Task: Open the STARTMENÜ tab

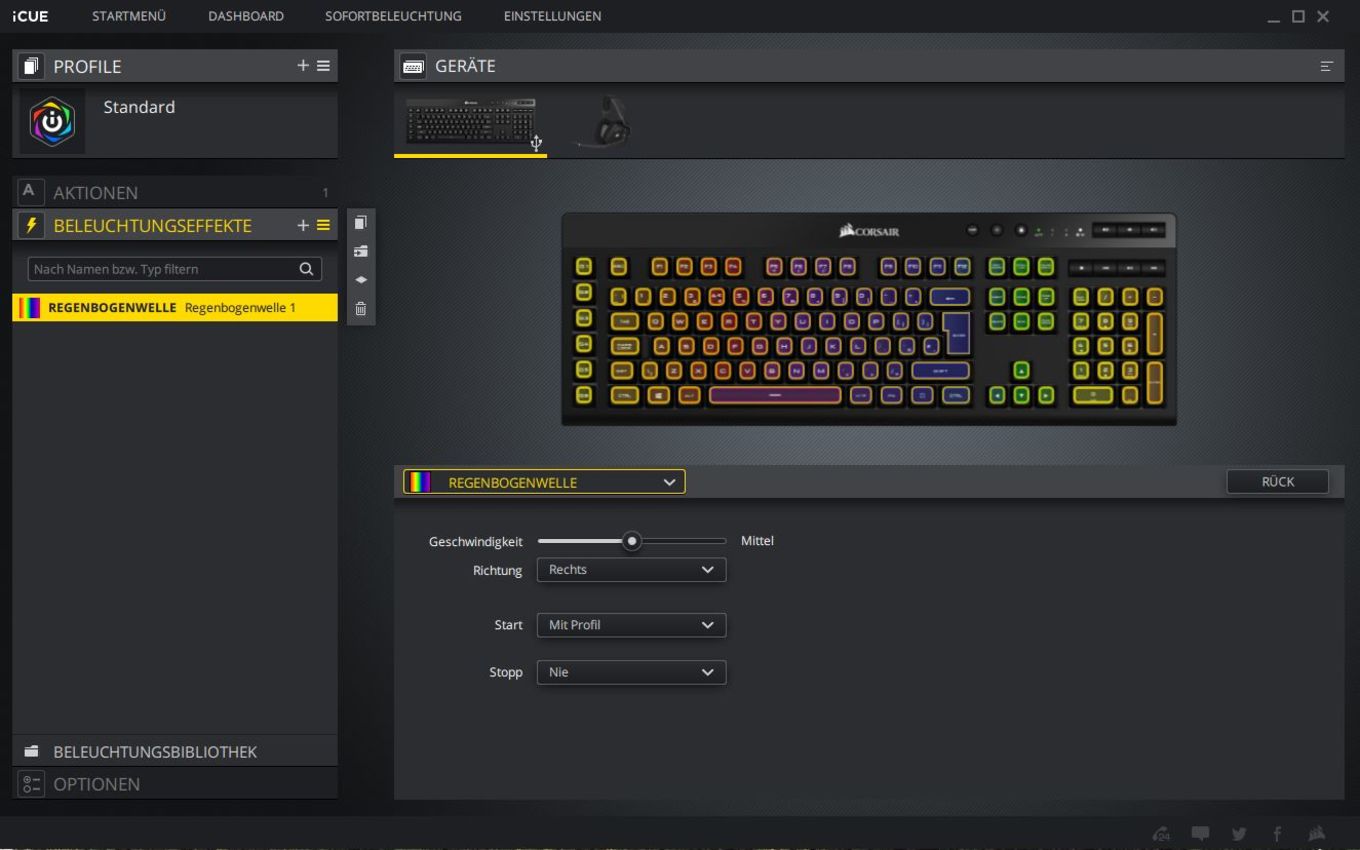Action: 129,16
